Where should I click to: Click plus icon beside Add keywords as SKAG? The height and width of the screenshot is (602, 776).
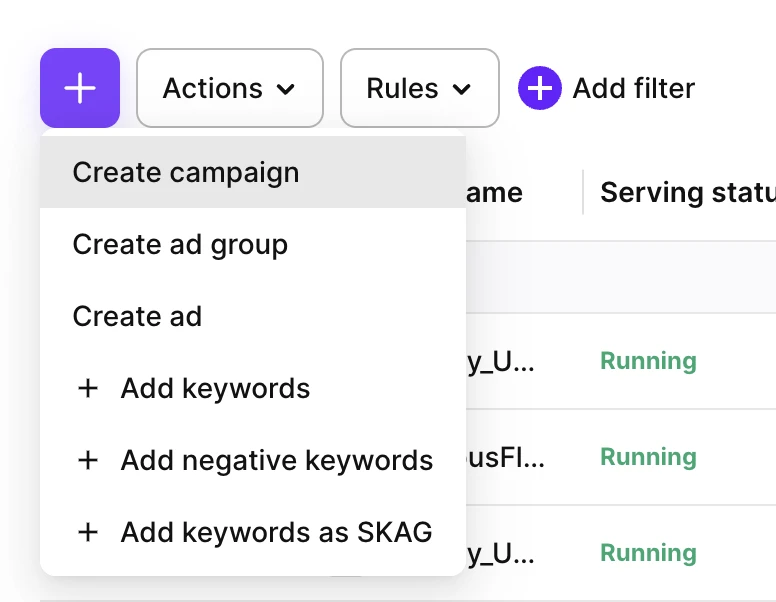pyautogui.click(x=88, y=533)
